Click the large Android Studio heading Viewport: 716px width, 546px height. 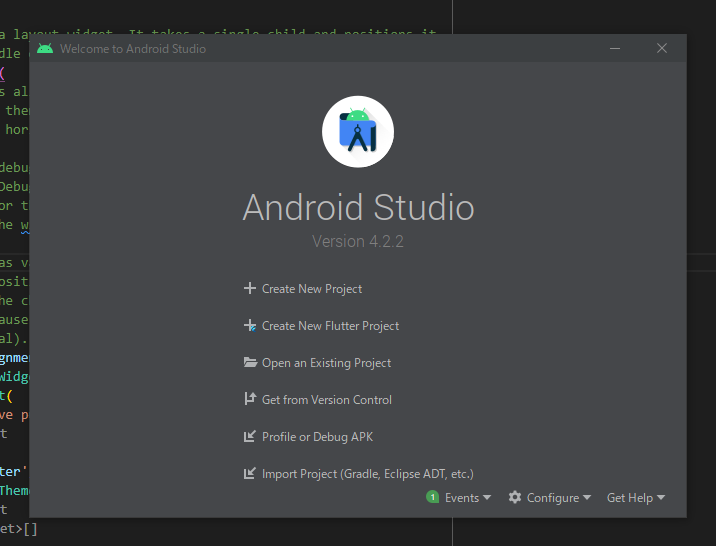tap(358, 207)
